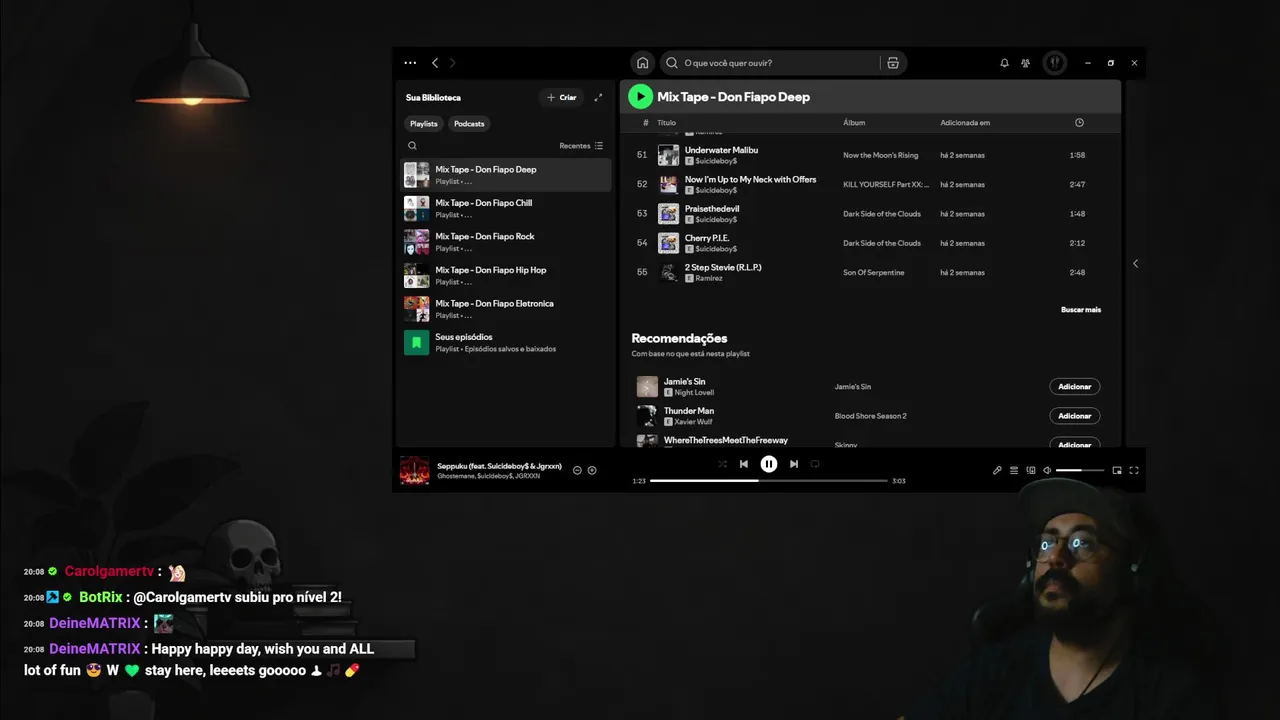Expand the library to full view
The height and width of the screenshot is (720, 1280).
598,97
